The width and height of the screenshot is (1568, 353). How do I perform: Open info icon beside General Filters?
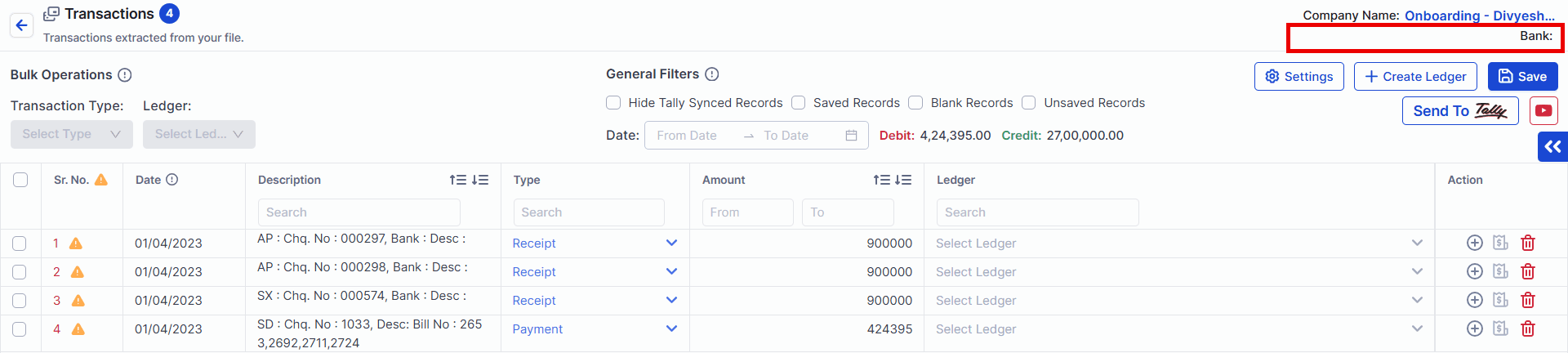pyautogui.click(x=712, y=74)
